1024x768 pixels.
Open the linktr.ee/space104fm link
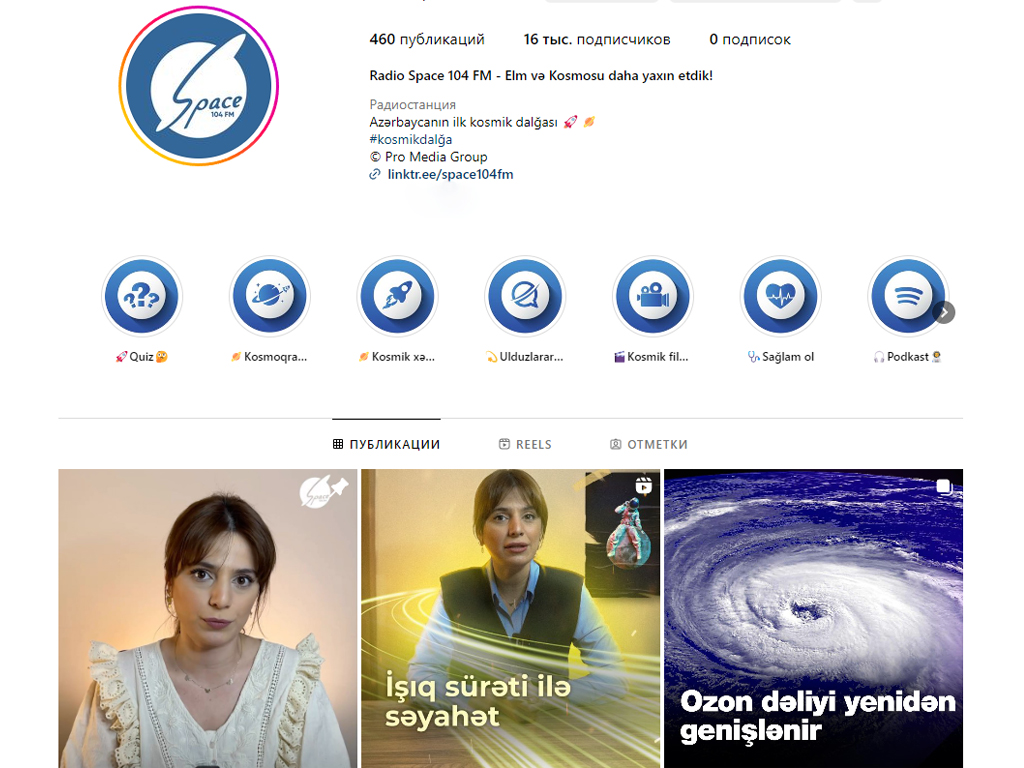450,174
